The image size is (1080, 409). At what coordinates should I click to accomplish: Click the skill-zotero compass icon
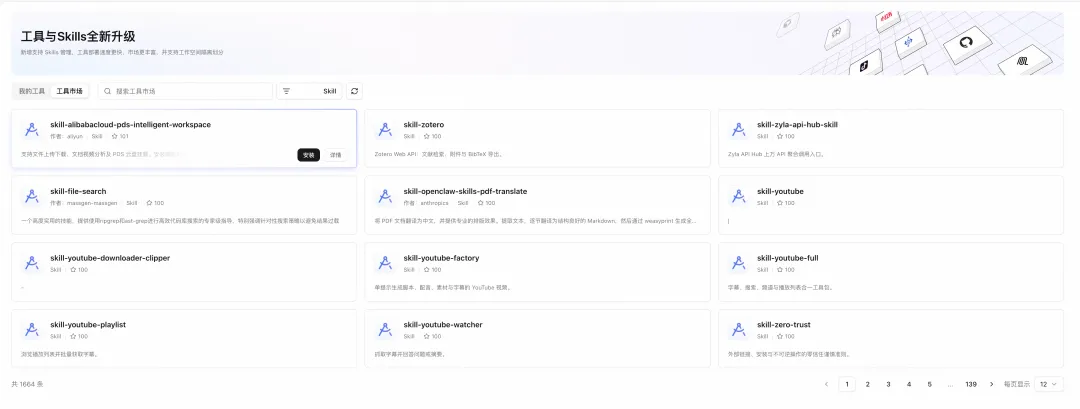tap(384, 130)
